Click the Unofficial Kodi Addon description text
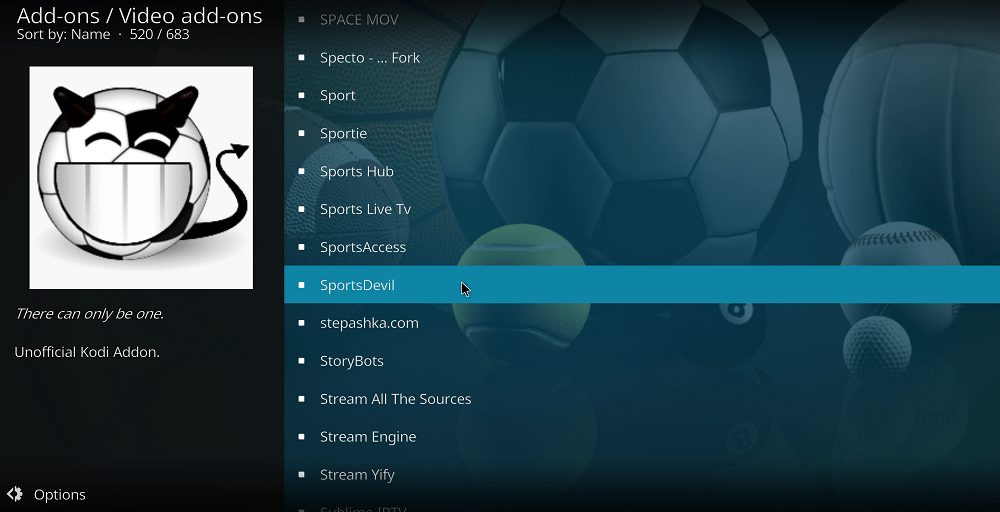1000x512 pixels. point(87,352)
